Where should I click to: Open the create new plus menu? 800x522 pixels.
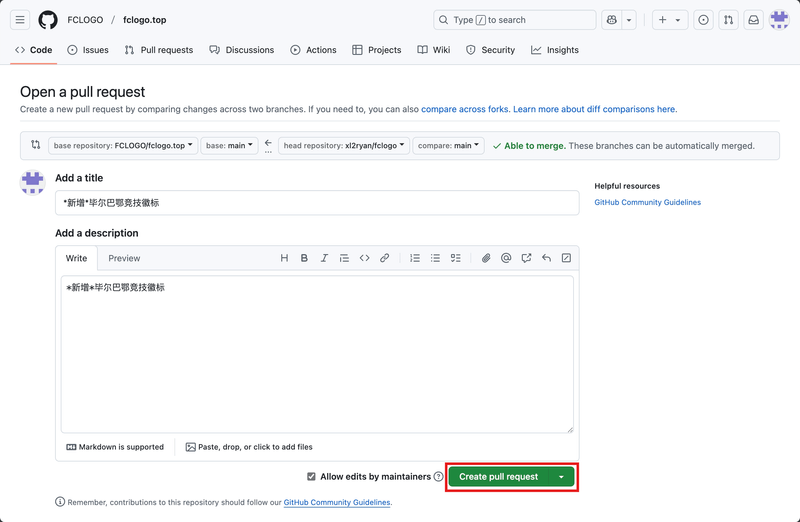click(x=670, y=20)
